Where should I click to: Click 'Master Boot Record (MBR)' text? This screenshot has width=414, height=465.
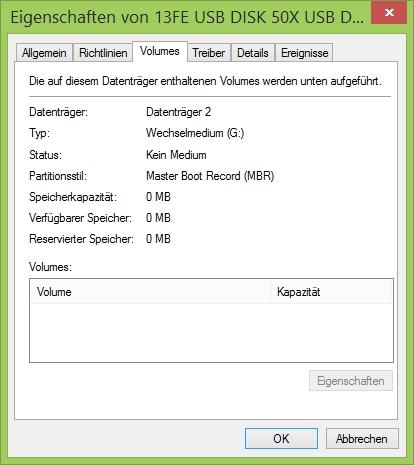tap(210, 176)
